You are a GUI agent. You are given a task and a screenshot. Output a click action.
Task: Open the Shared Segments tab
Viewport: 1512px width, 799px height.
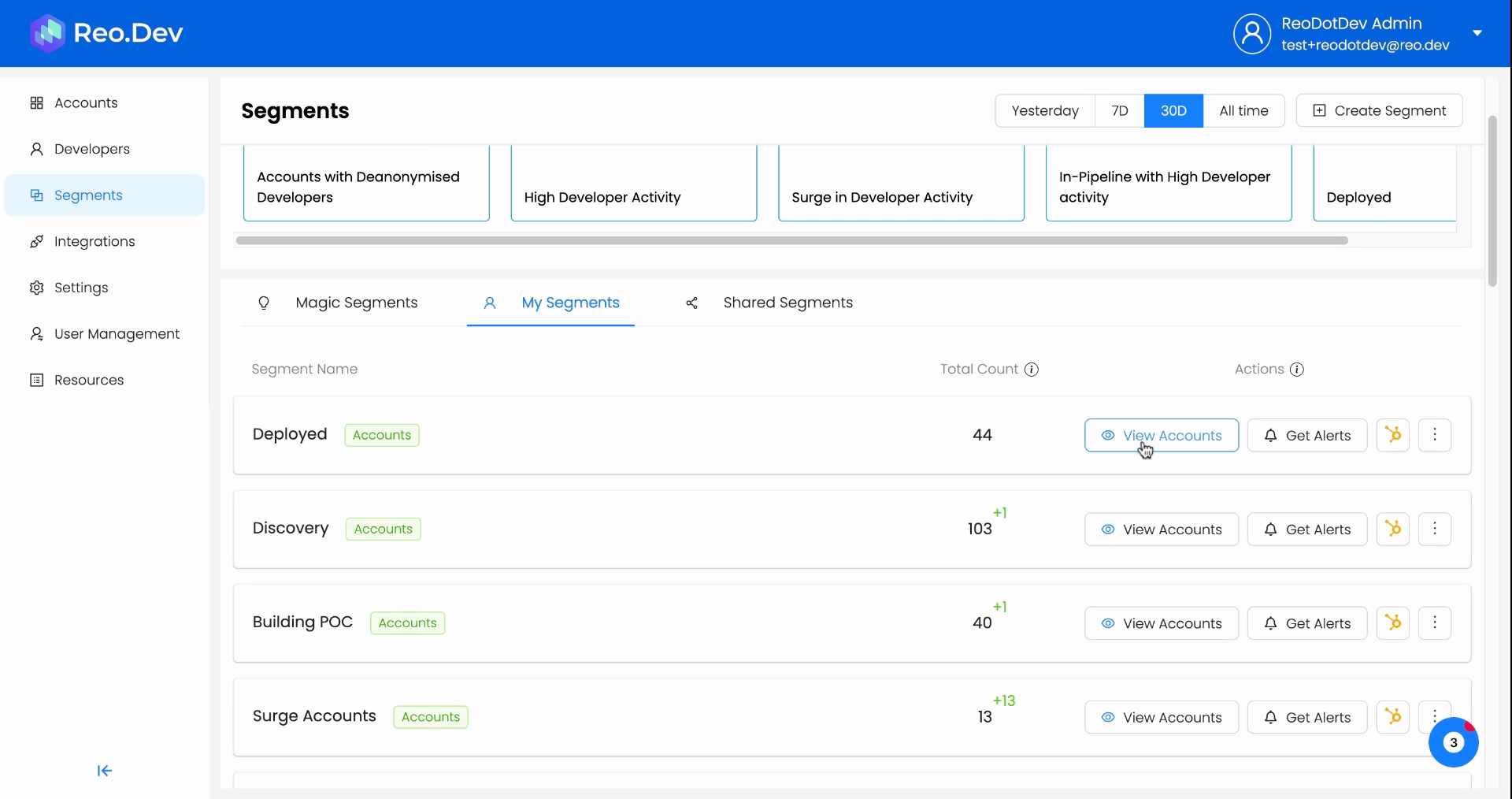point(787,303)
